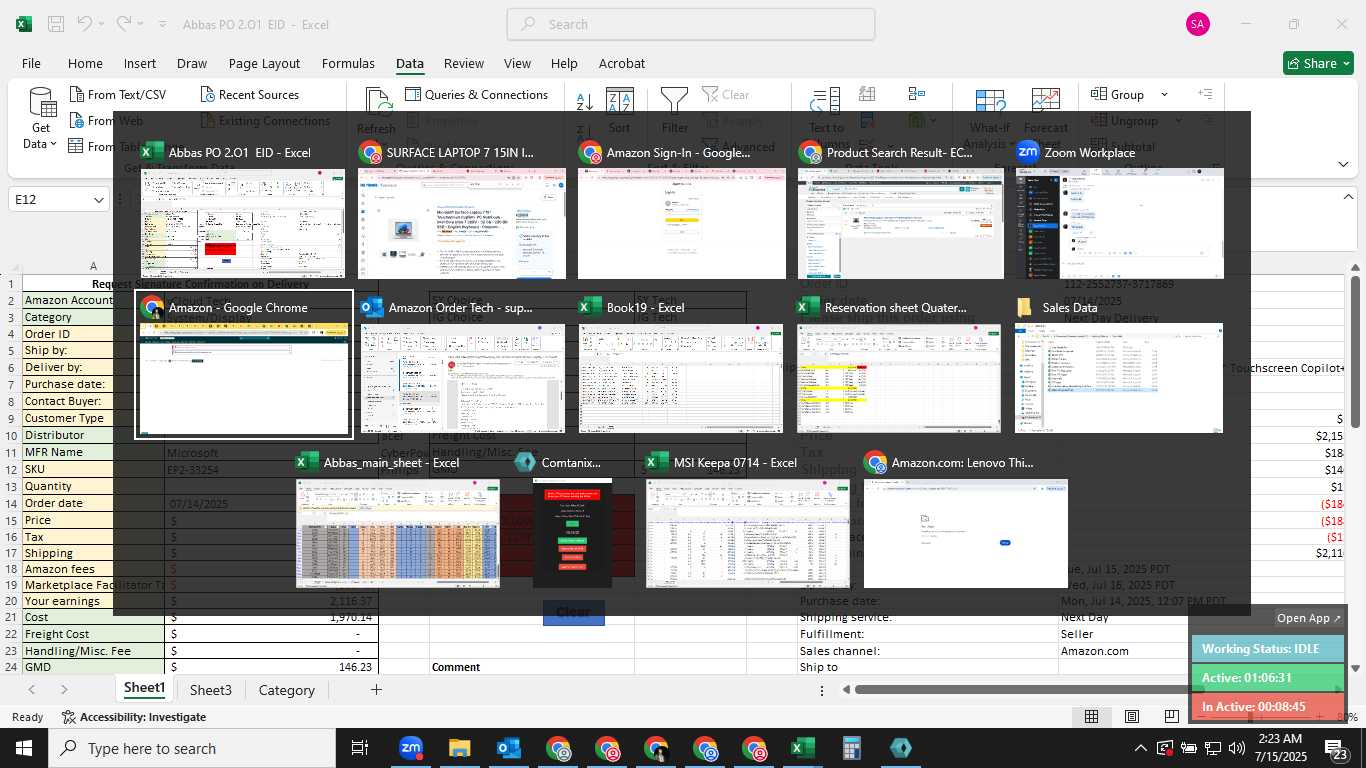Viewport: 1366px width, 768px height.
Task: Switch to the Home ribbon tab
Action: tap(85, 63)
